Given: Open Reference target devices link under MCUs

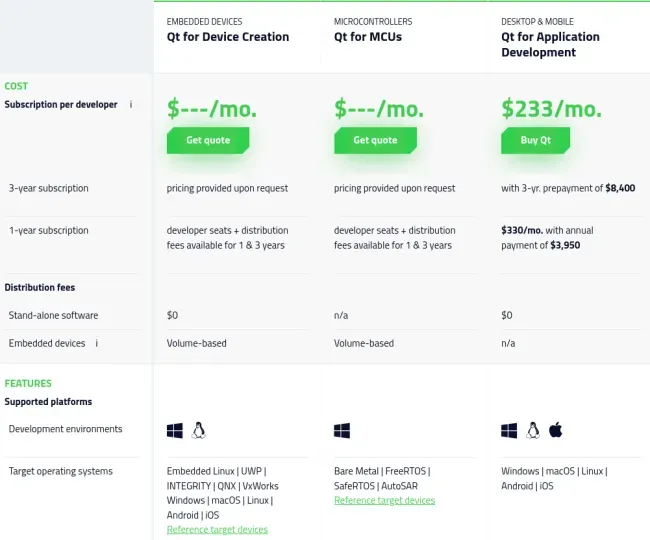Looking at the screenshot, I should click(x=384, y=501).
